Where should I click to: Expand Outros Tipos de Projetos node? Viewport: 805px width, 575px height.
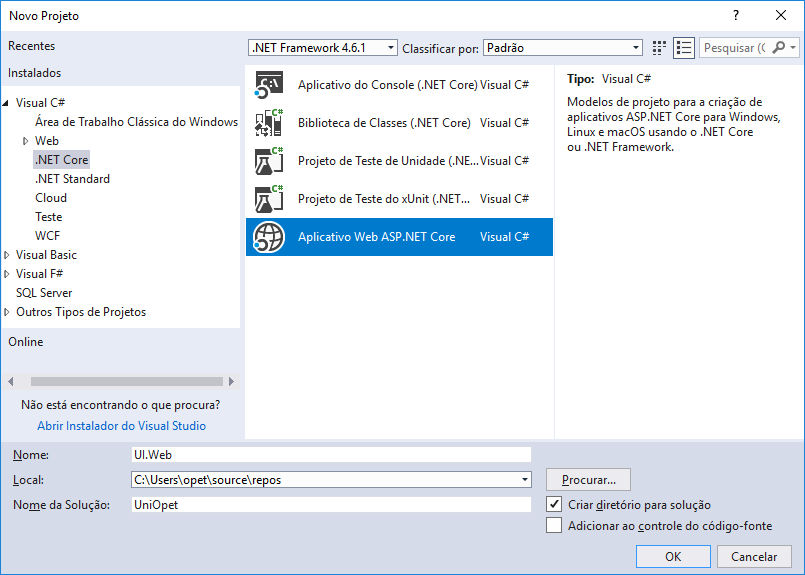pyautogui.click(x=6, y=312)
